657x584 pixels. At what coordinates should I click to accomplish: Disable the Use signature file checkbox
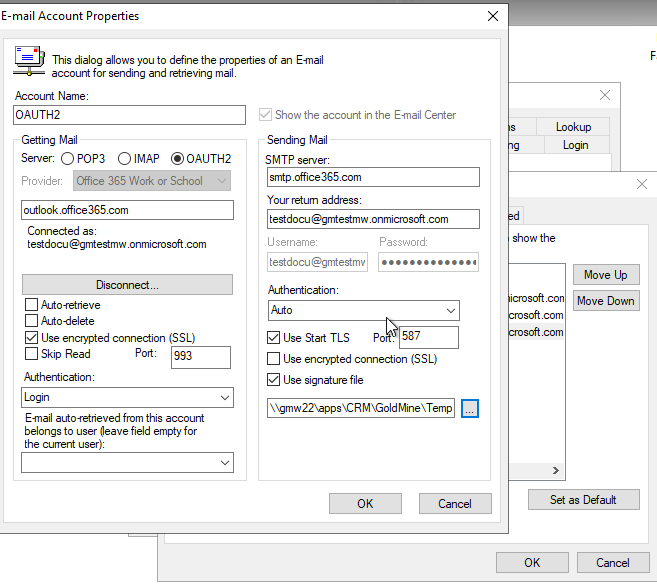coord(275,379)
